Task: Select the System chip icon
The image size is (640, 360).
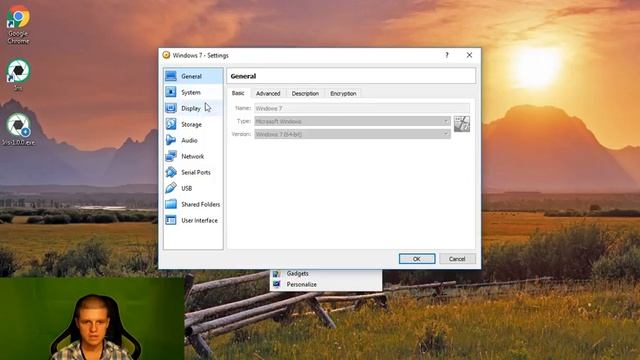Action: click(x=171, y=92)
